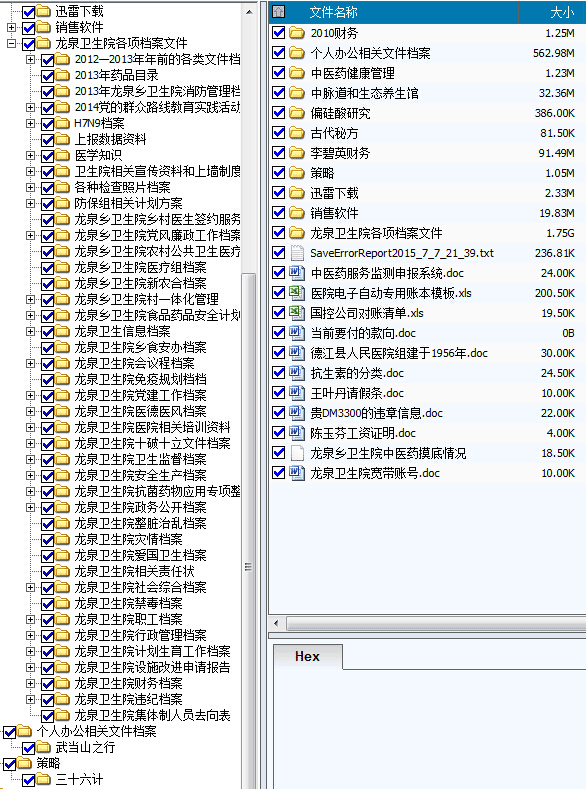The width and height of the screenshot is (586, 789).
Task: Click the text file icon of SaveErrorReport2015_7_7_21_39.txt
Action: point(297,253)
